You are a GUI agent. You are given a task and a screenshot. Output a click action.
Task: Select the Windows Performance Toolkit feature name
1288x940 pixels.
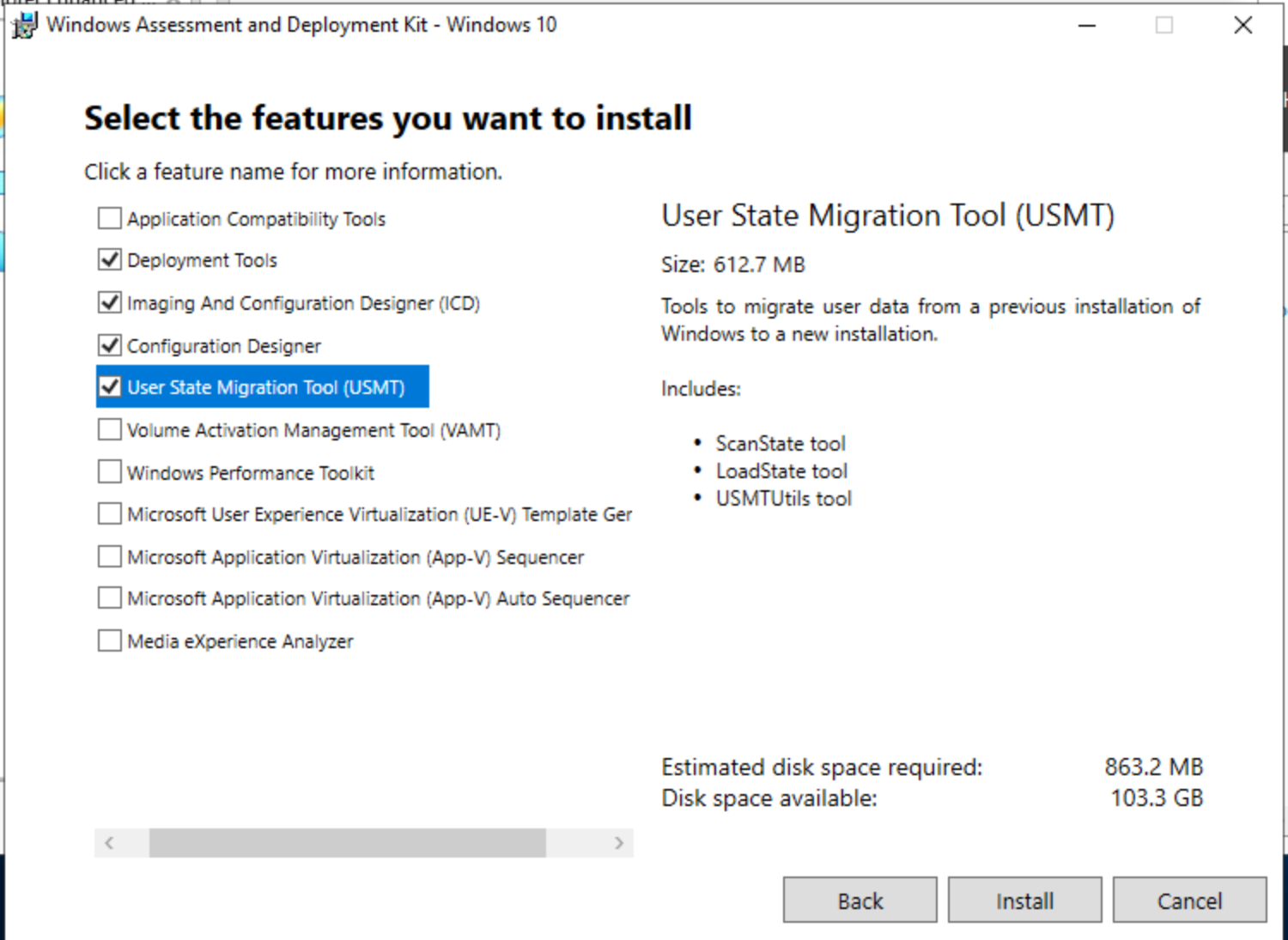tap(251, 473)
